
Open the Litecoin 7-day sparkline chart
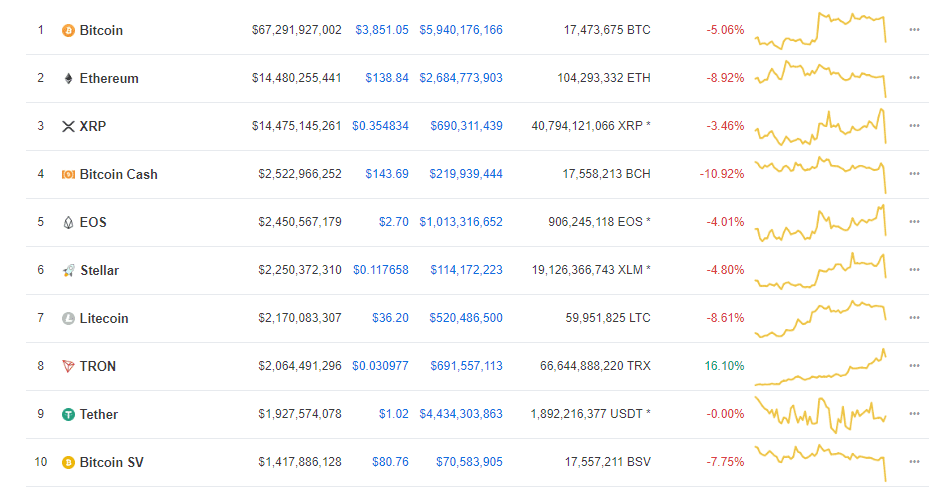coord(821,319)
